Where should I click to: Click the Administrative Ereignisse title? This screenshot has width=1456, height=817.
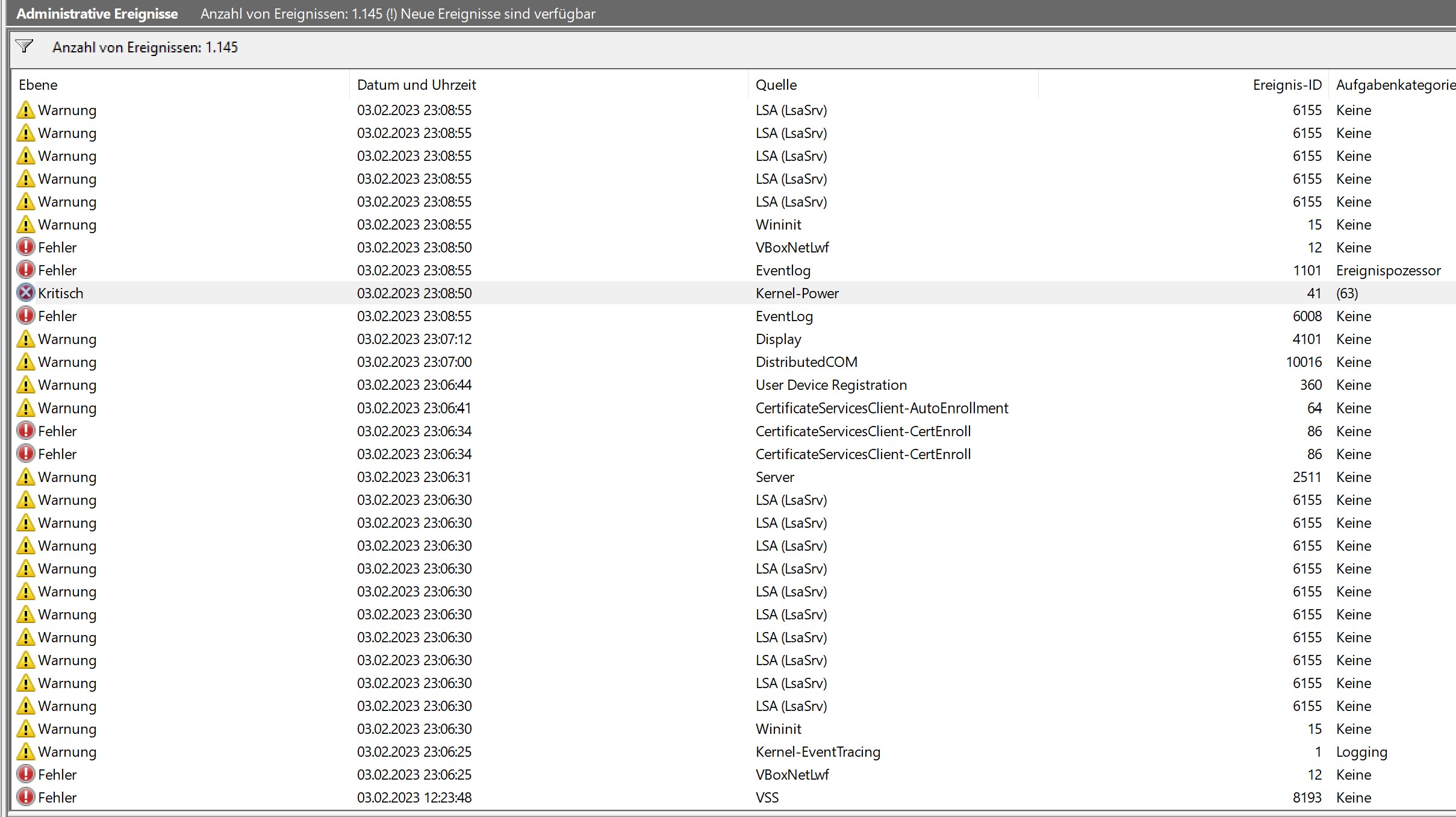click(97, 14)
